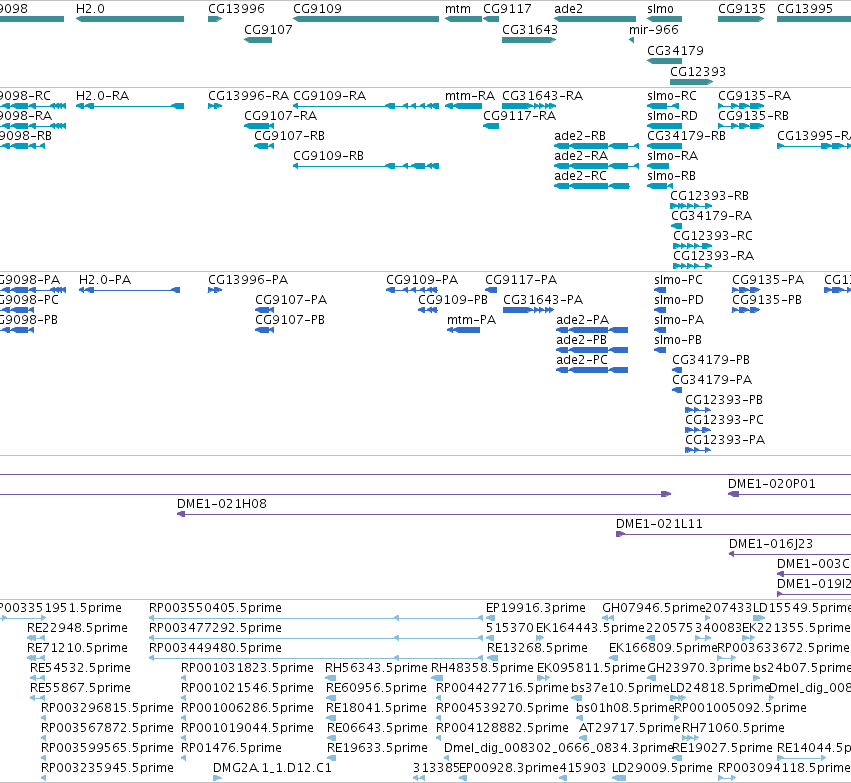Select the CG9135-RA transcript label
This screenshot has width=851, height=783.
754,96
